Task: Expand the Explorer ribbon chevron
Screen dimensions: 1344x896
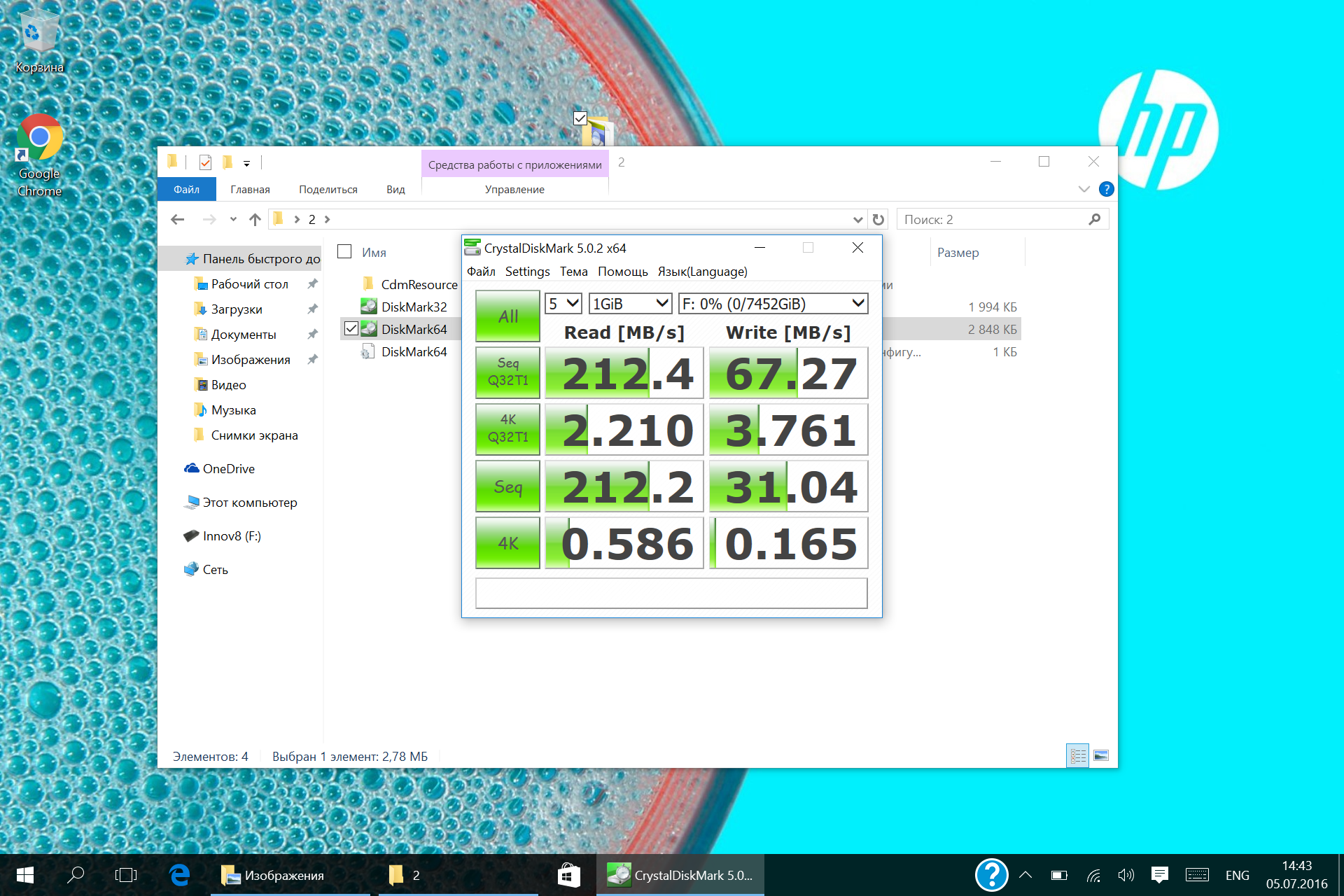Action: click(x=1084, y=189)
